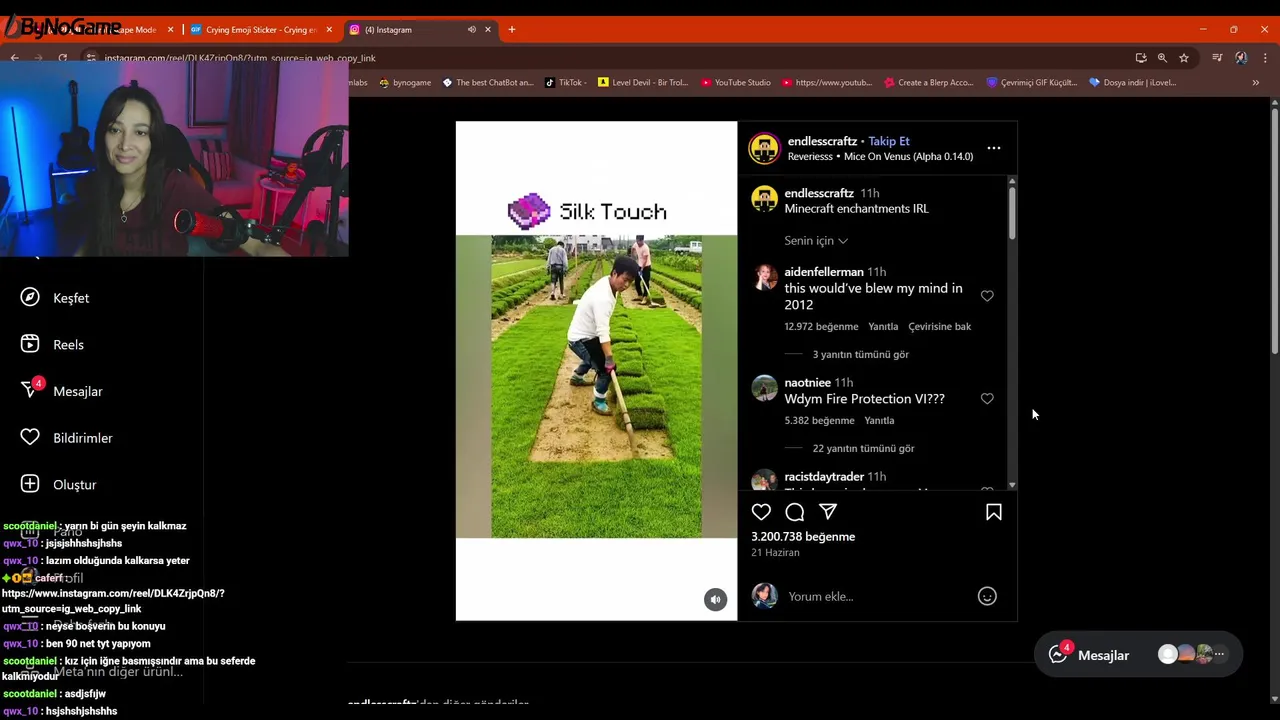Open Mice On Venus audio link
The width and height of the screenshot is (1280, 720).
point(908,157)
